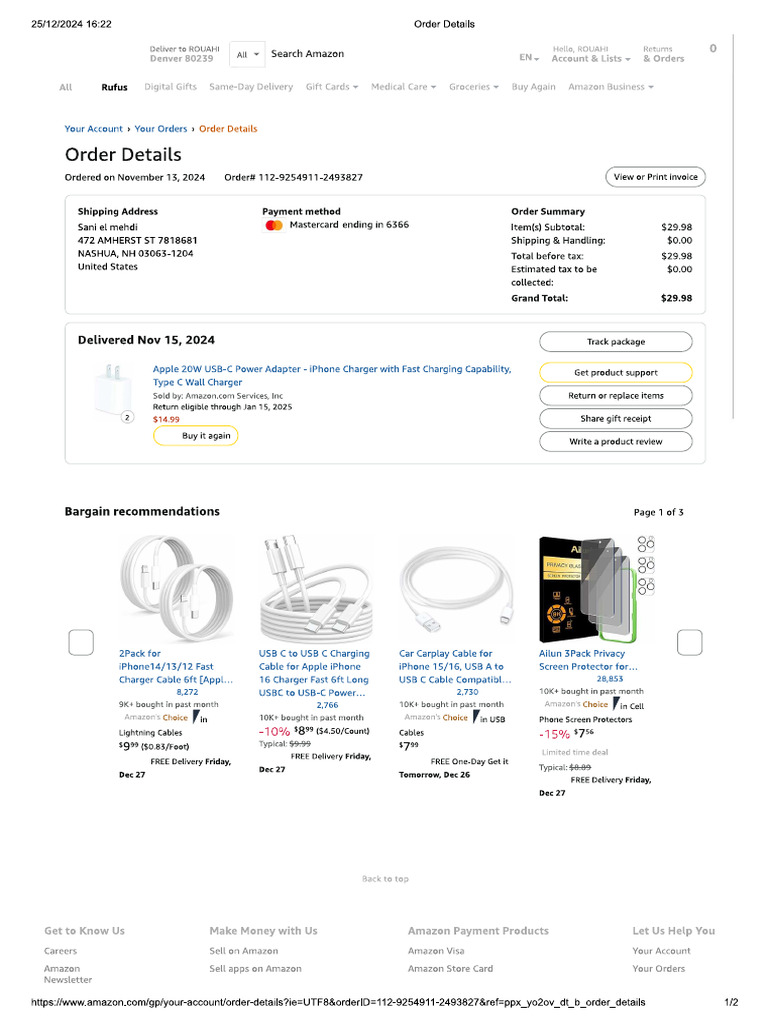This screenshot has height=1024, width=768.
Task: Click Back to top link
Action: 385,879
